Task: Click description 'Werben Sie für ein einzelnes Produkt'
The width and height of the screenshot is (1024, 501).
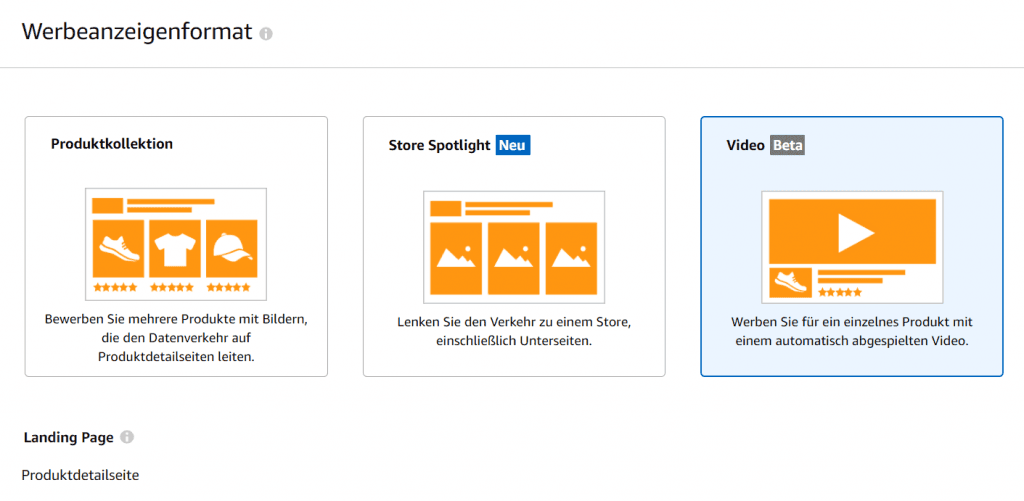Action: (852, 331)
